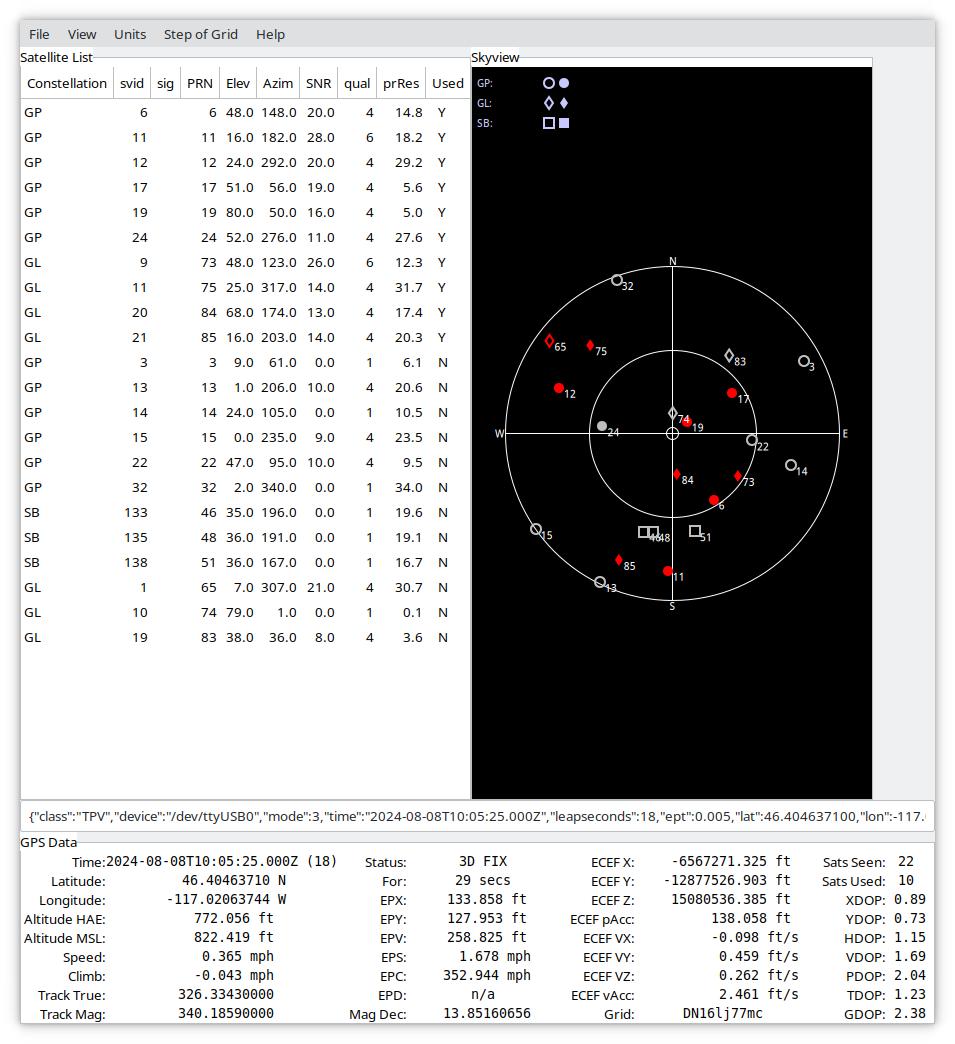Click red diamond satellite 85 marker
Image resolution: width=955 pixels, height=1044 pixels.
(619, 560)
